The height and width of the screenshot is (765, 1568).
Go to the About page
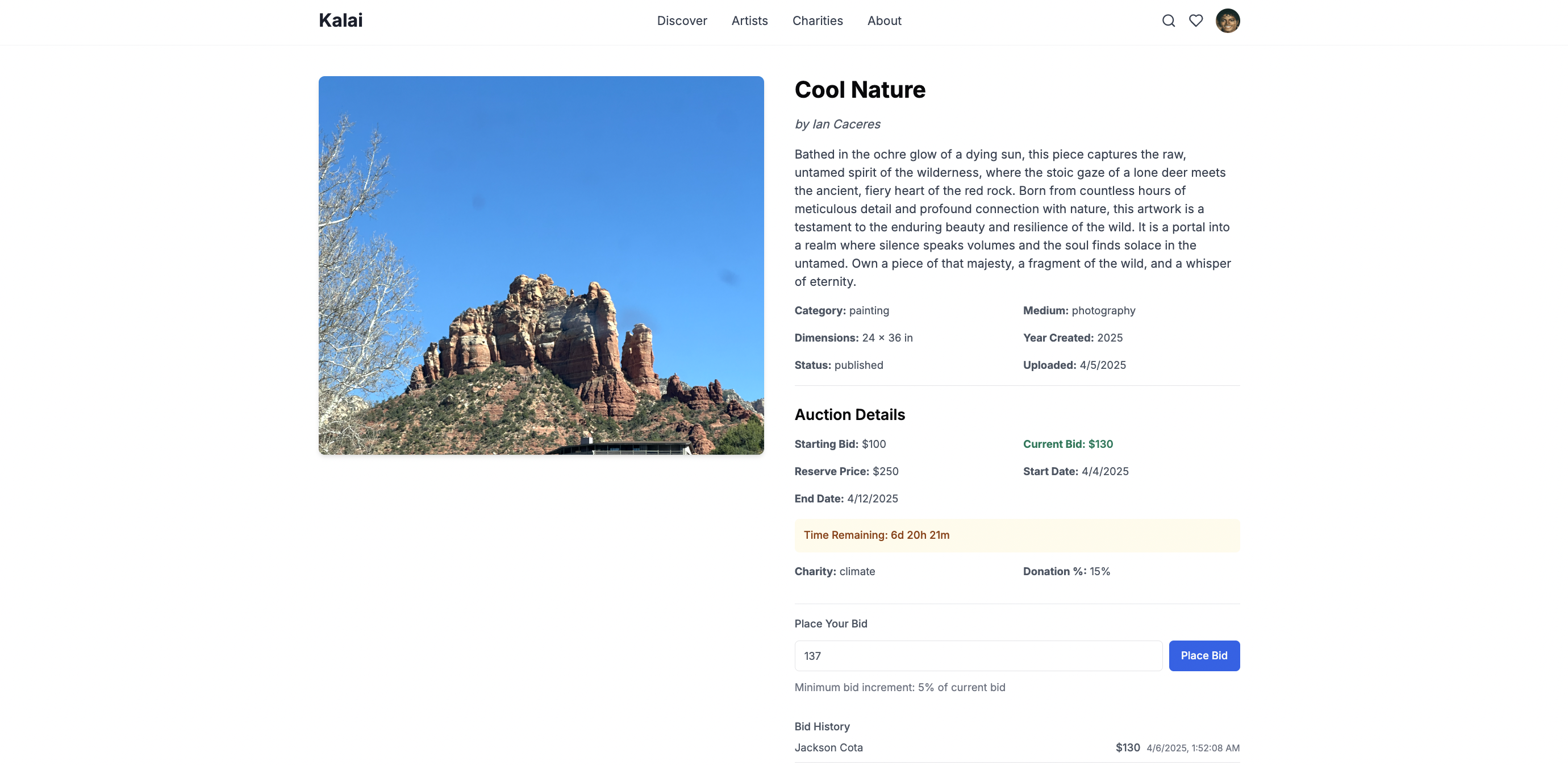[884, 20]
